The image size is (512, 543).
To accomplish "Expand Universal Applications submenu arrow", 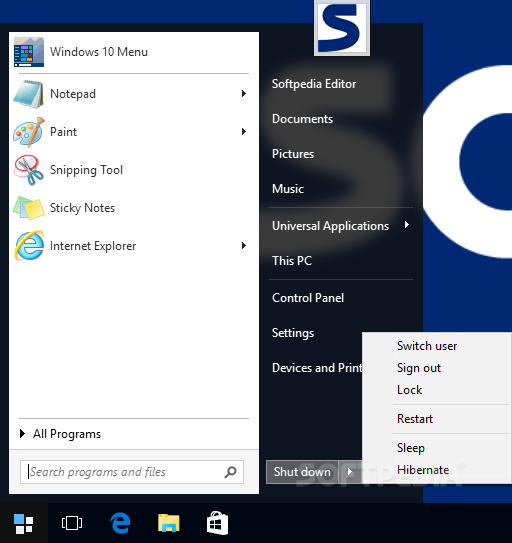I will [x=407, y=225].
